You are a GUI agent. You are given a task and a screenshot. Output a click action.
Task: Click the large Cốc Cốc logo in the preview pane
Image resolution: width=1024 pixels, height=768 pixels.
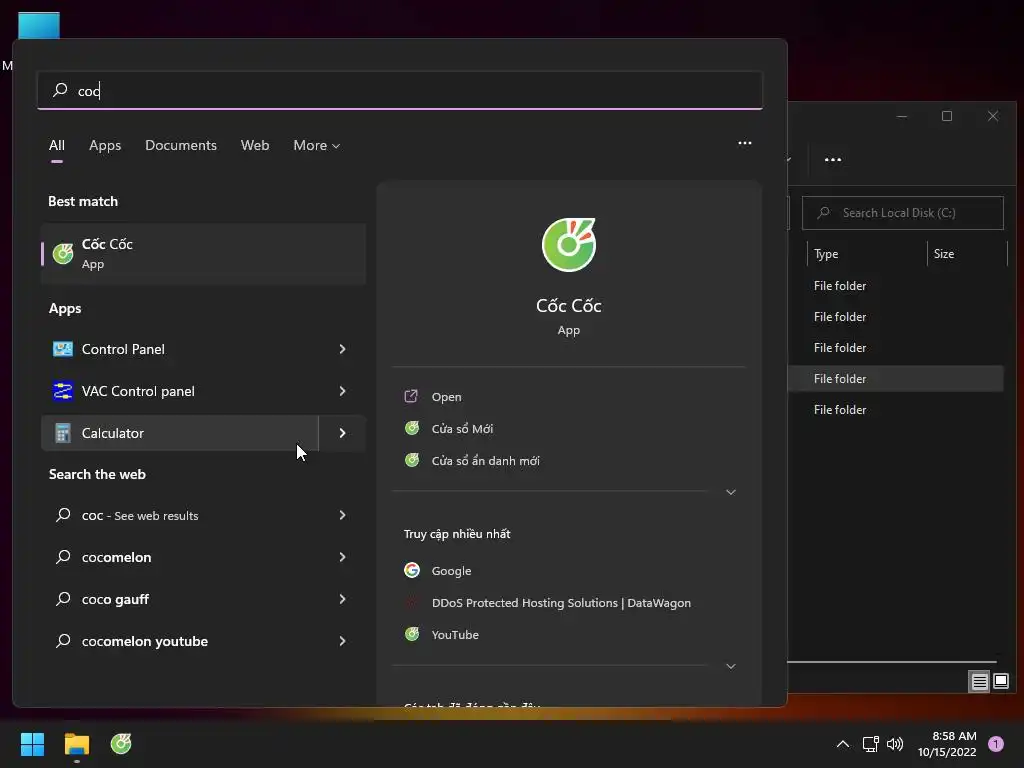pos(569,245)
